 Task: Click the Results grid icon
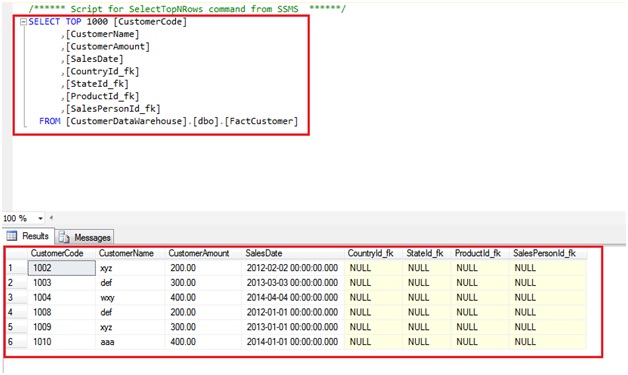[12, 236]
